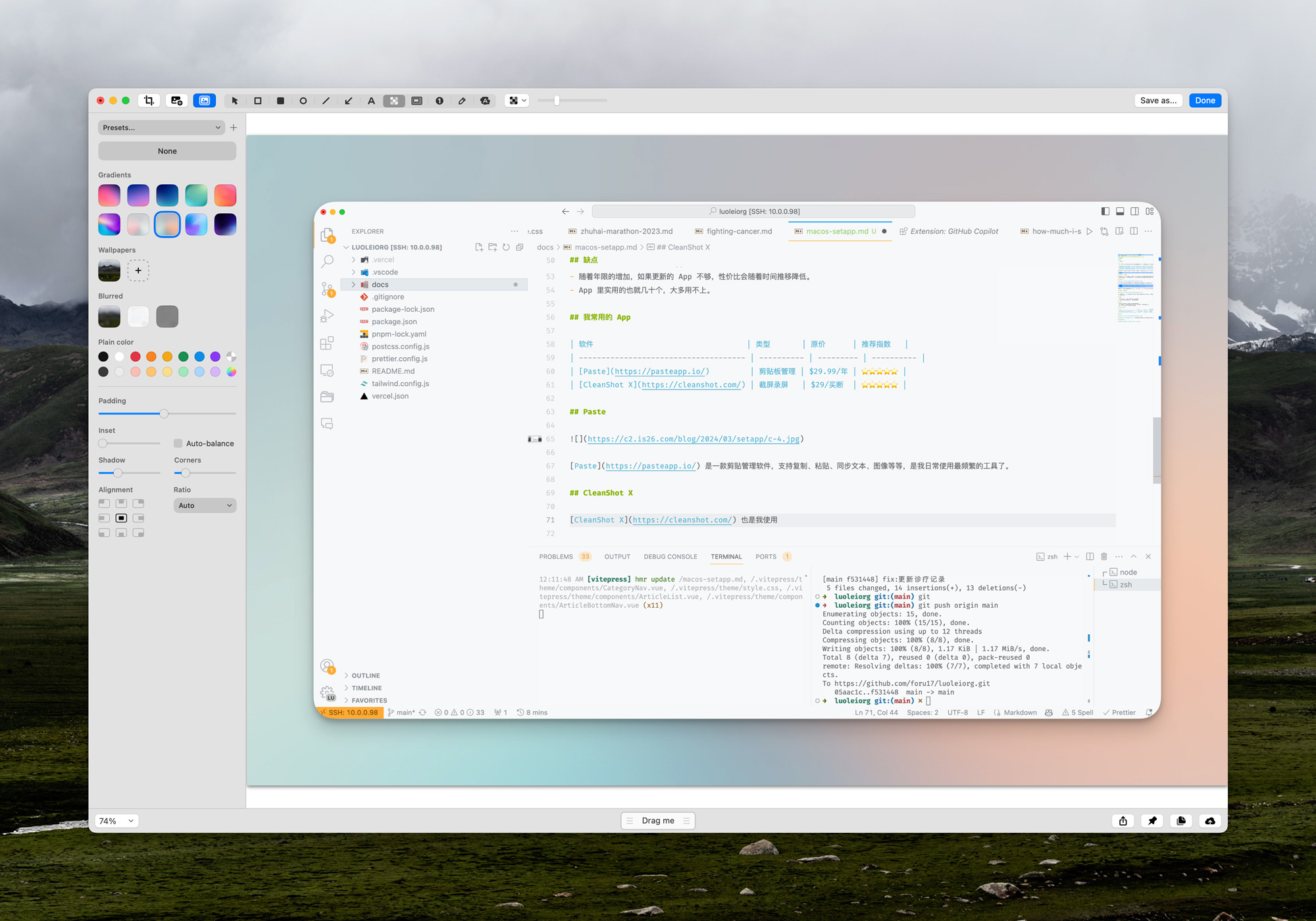The width and height of the screenshot is (1316, 921).
Task: Enable the Auto-balance checkbox
Action: (178, 443)
